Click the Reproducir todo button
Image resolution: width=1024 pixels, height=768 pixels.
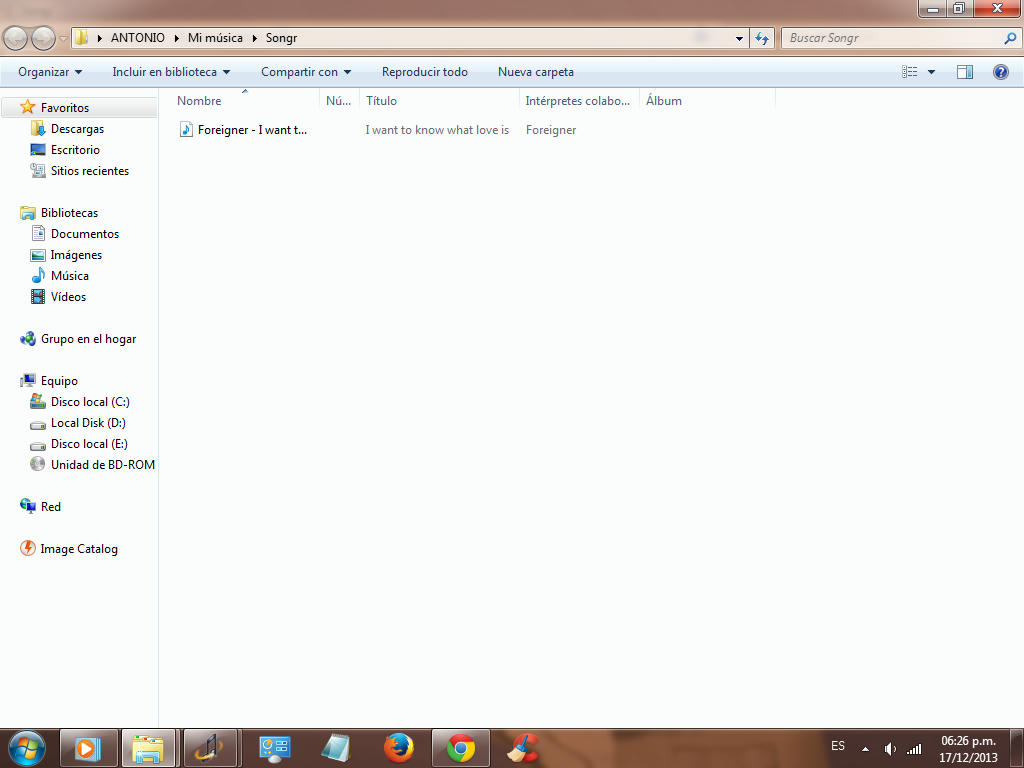pos(425,72)
